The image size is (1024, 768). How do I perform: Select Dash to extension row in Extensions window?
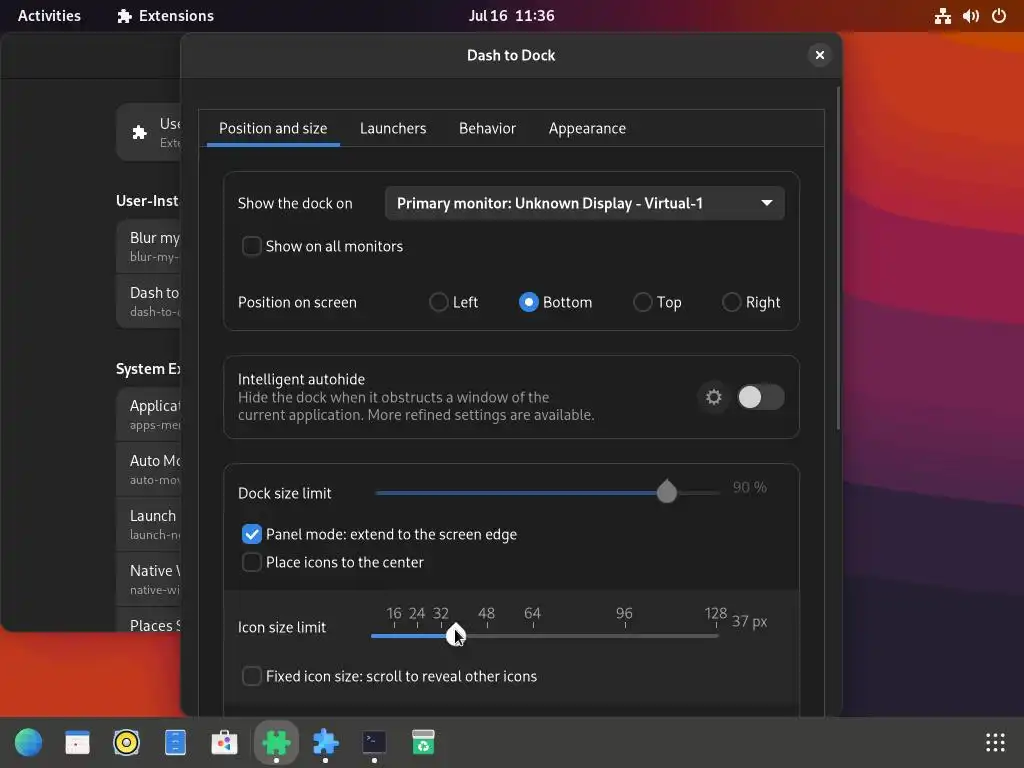click(150, 301)
